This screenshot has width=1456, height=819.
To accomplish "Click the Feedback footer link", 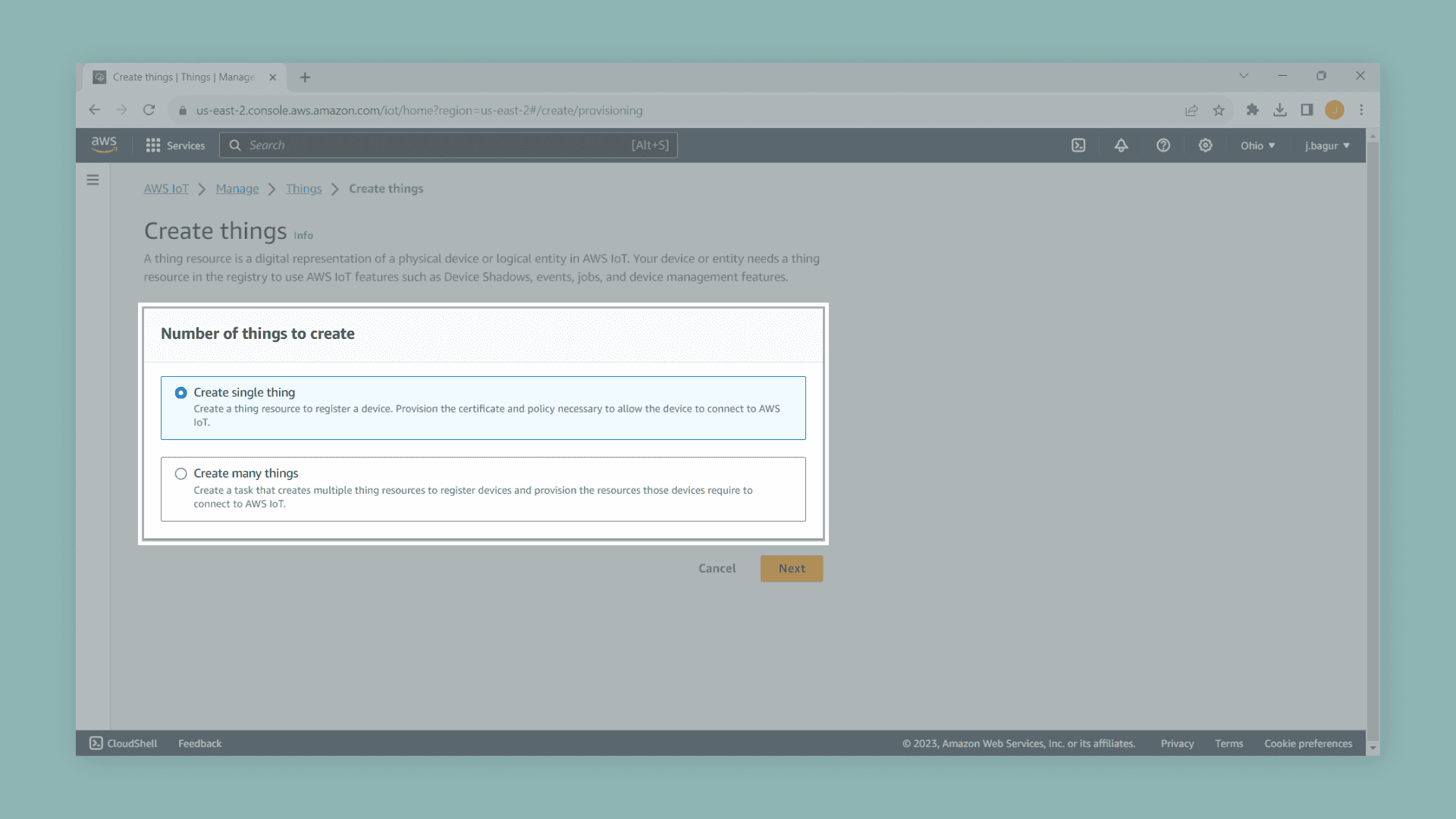I will pyautogui.click(x=200, y=744).
